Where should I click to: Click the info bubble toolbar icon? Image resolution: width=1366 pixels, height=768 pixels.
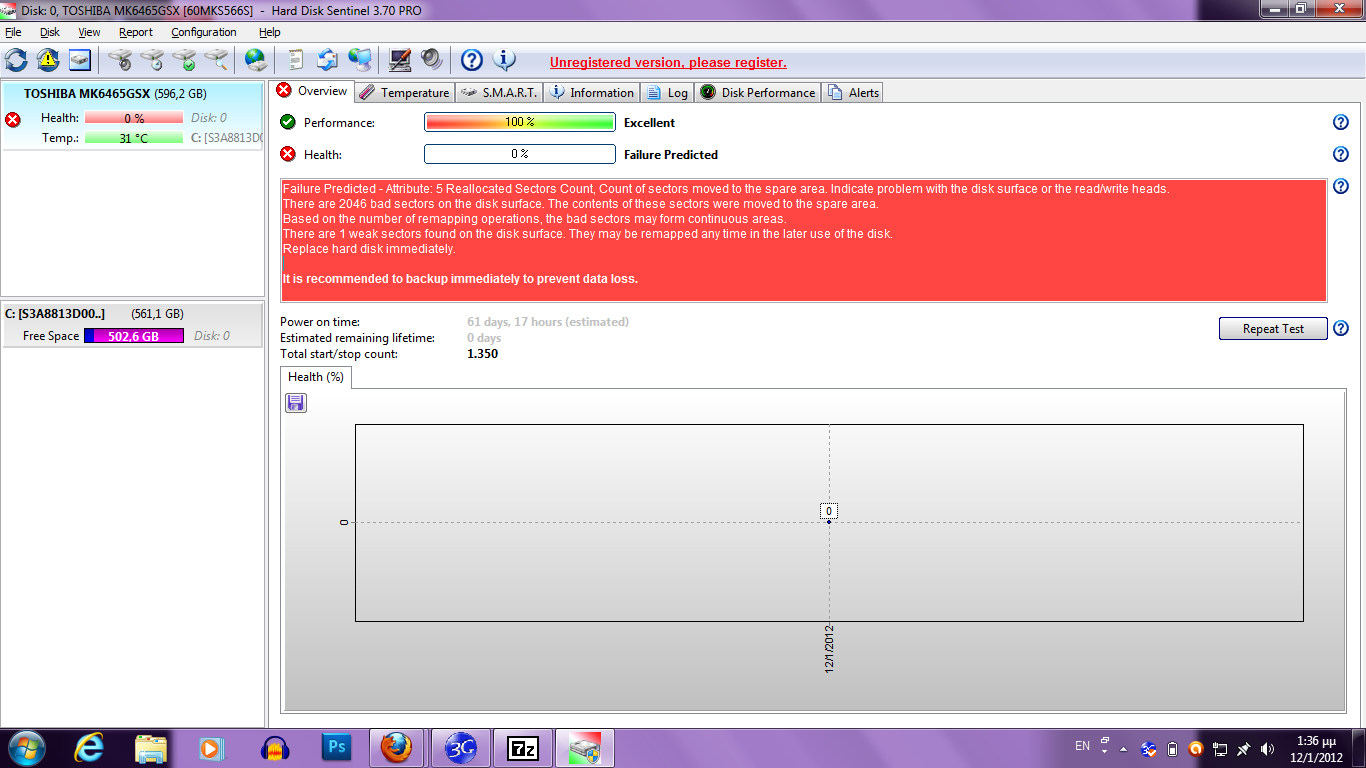(504, 60)
